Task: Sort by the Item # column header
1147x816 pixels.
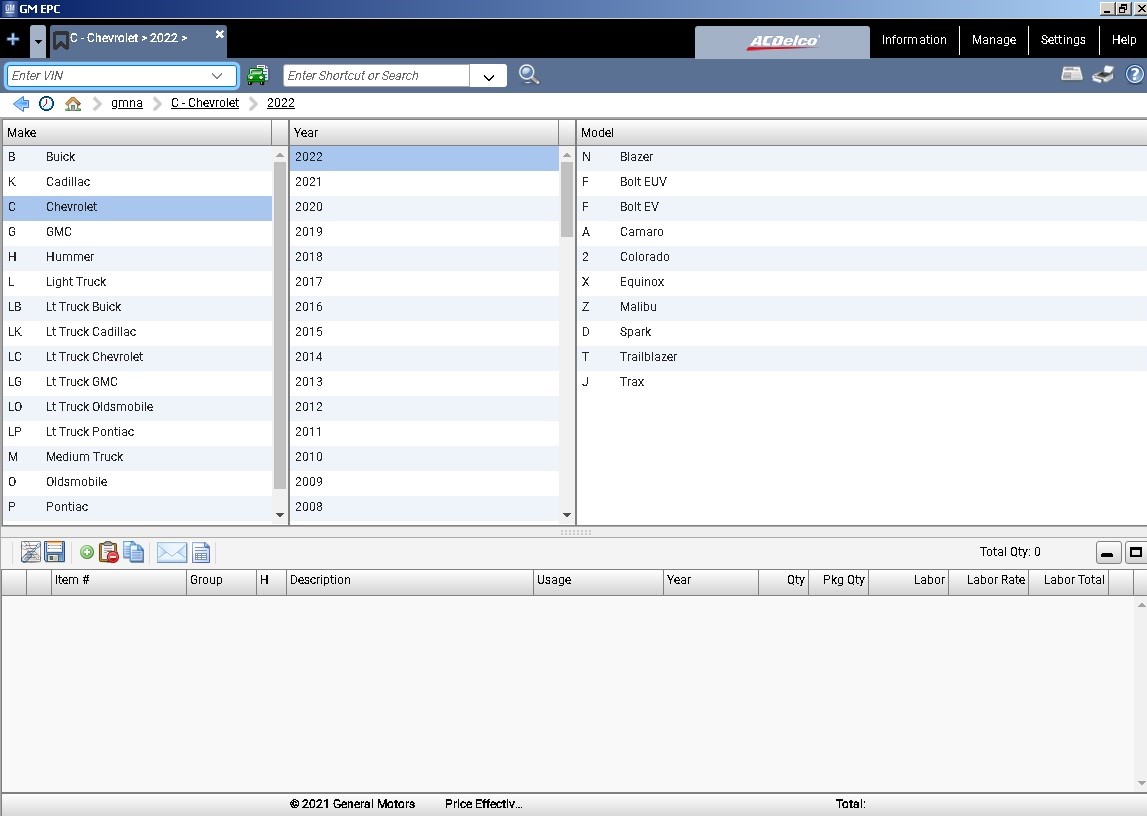Action: coord(119,581)
